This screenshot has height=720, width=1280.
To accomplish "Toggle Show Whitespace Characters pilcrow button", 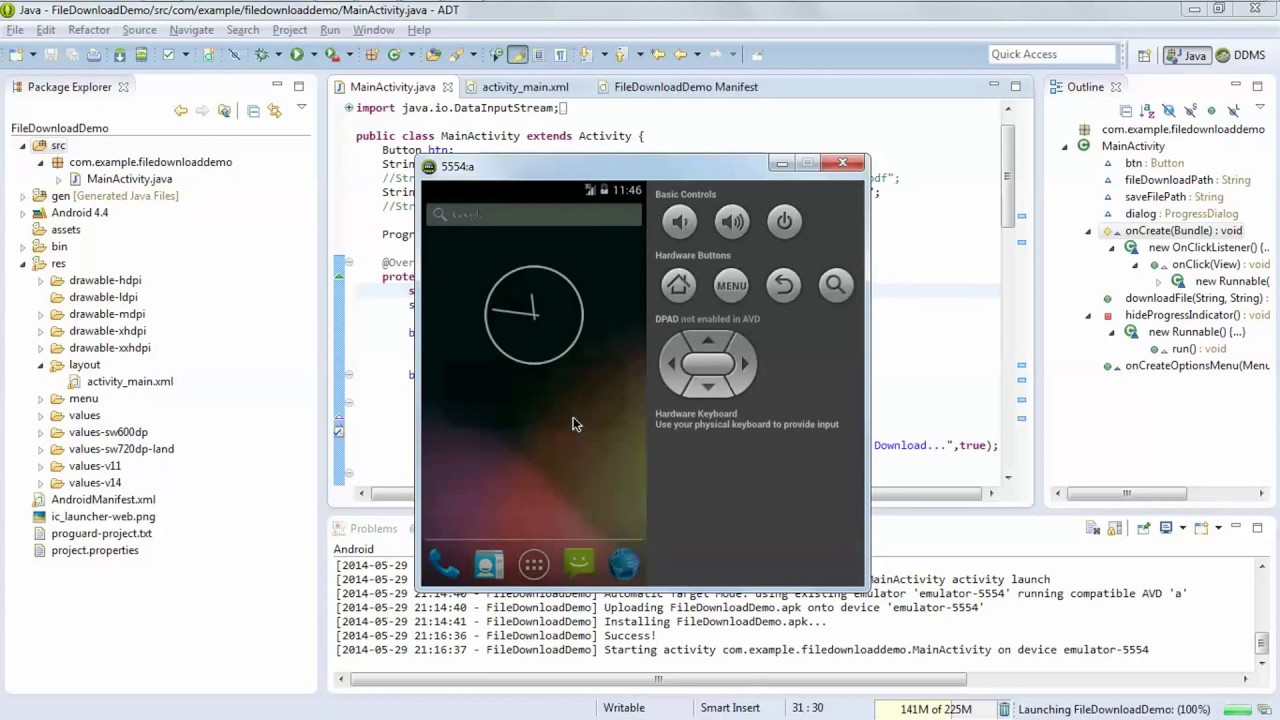I will (x=560, y=55).
